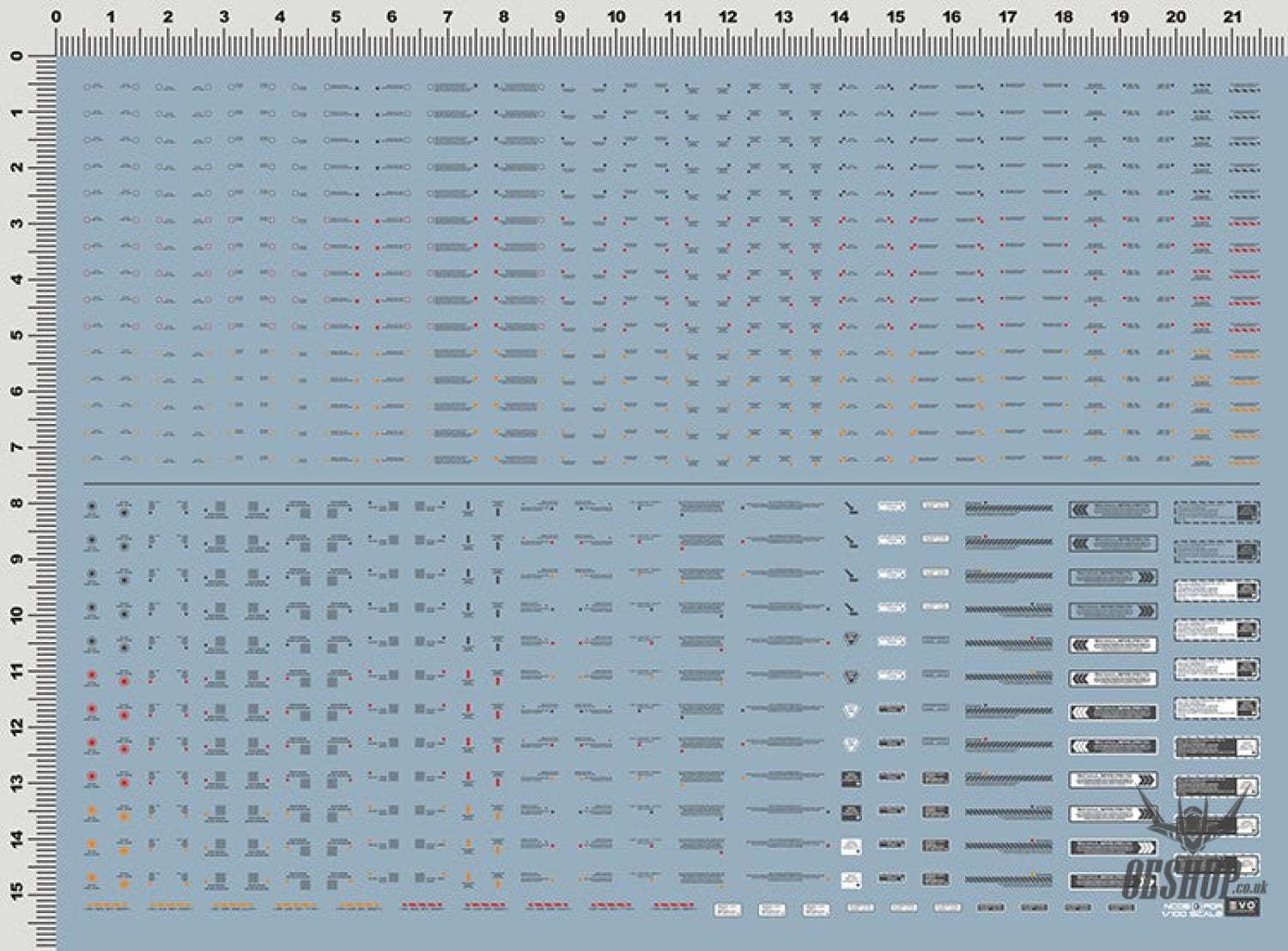Click number 0 on the top ruler
Image resolution: width=1288 pixels, height=951 pixels.
click(x=57, y=16)
